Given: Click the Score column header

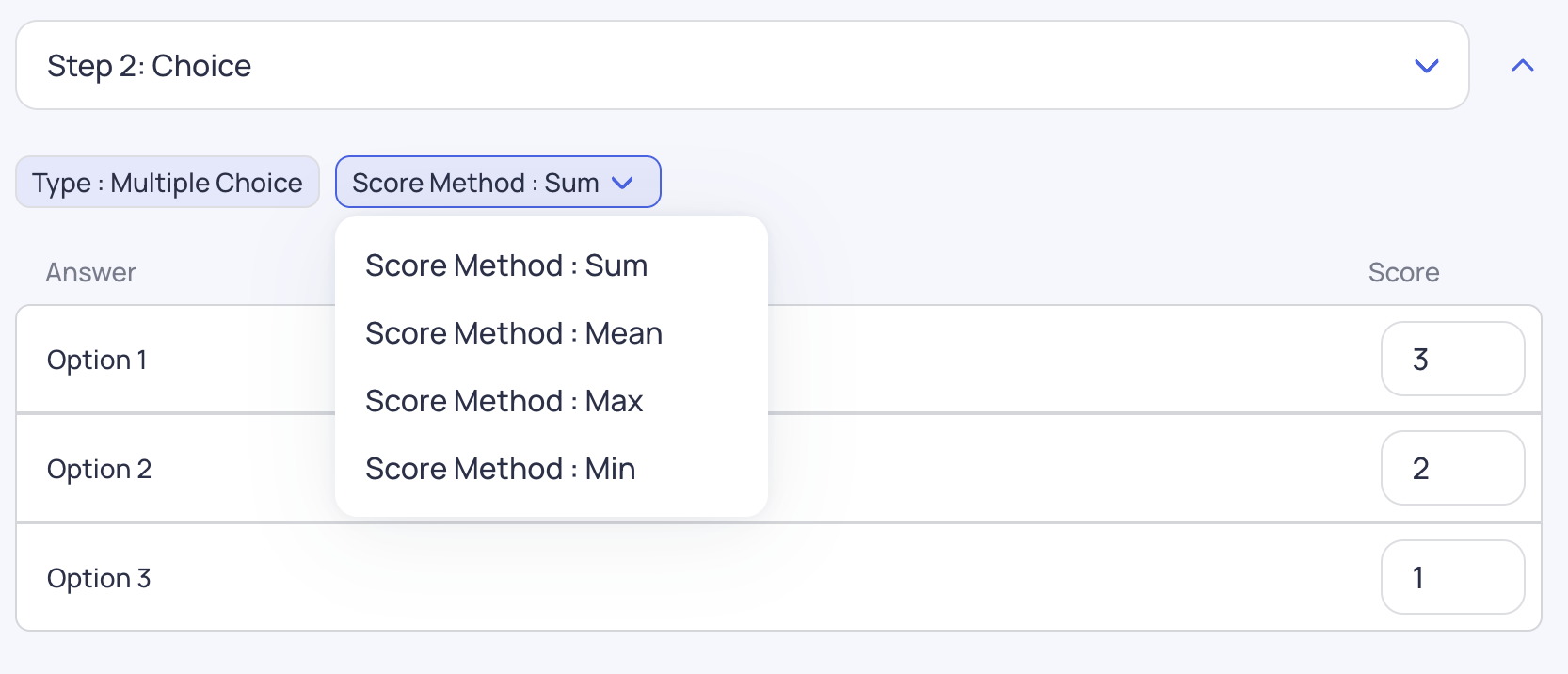Looking at the screenshot, I should 1403,272.
